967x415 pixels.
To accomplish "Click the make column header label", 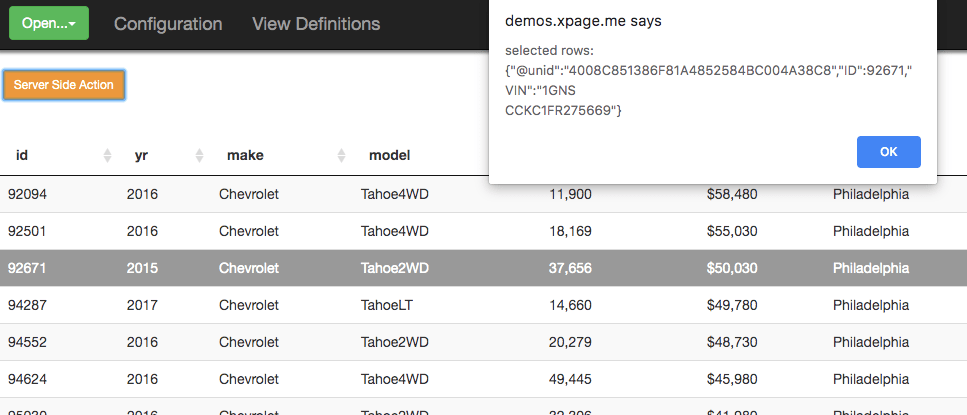I will click(245, 155).
